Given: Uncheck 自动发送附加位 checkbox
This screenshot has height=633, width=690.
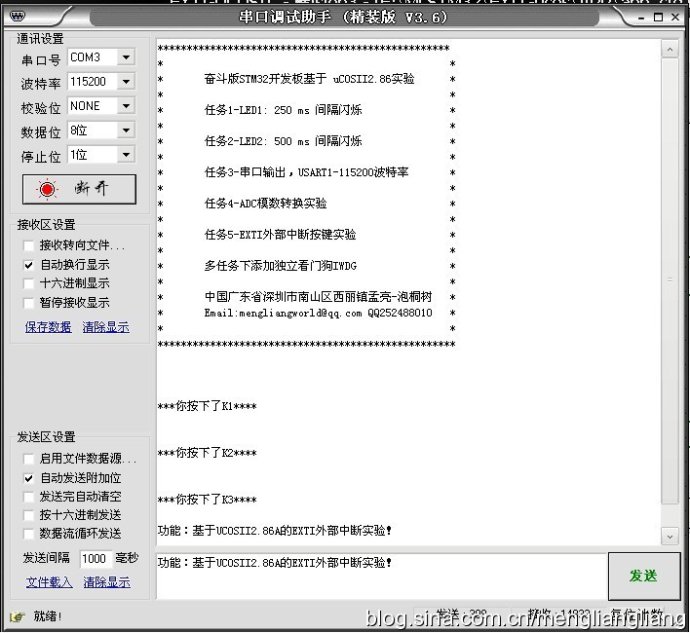Looking at the screenshot, I should [29, 478].
